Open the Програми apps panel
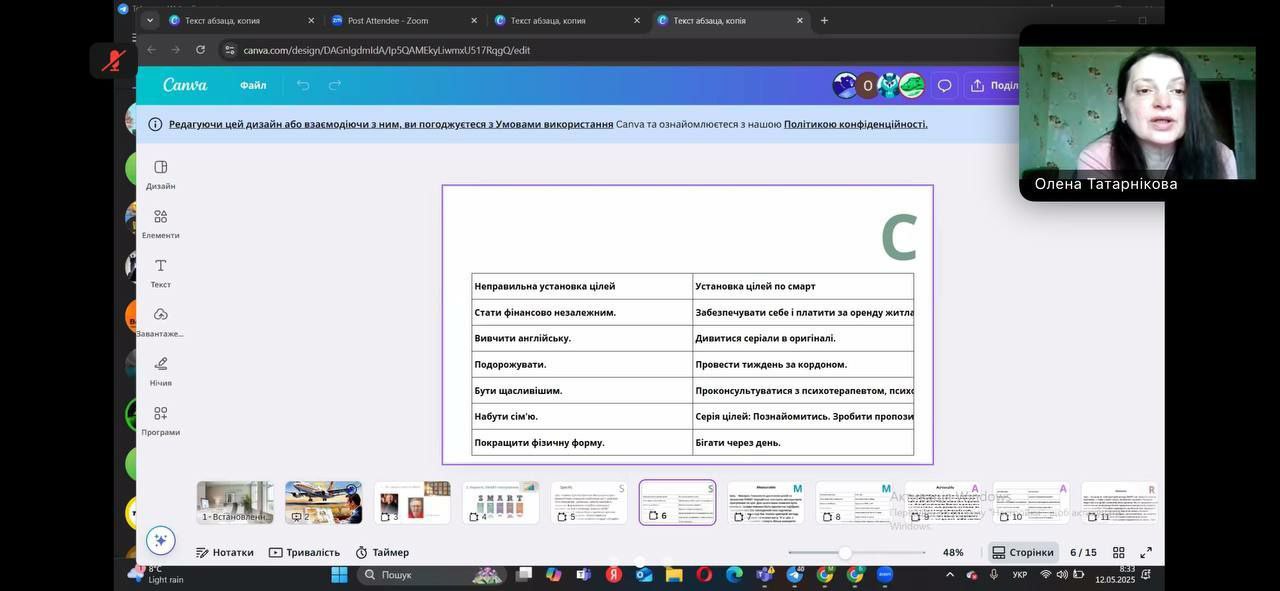The image size is (1280, 591). click(160, 420)
